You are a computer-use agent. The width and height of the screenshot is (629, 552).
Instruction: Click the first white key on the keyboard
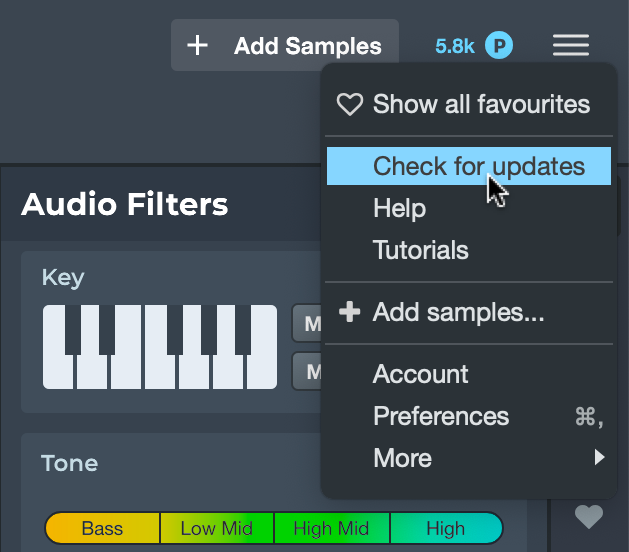pos(56,372)
